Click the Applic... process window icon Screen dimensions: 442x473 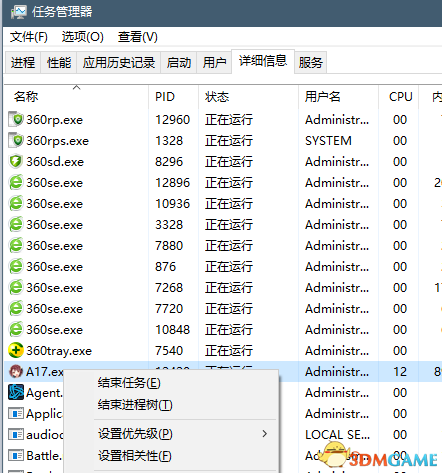pyautogui.click(x=16, y=414)
